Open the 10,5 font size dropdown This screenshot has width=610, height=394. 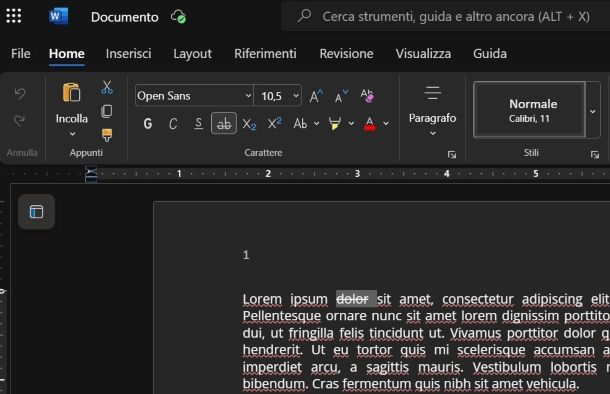point(296,95)
